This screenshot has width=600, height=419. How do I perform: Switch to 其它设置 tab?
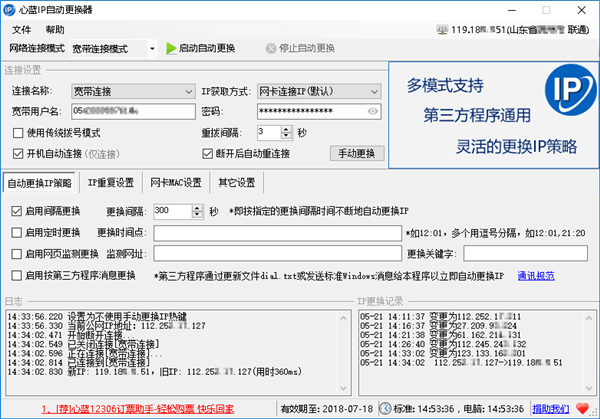coord(236,183)
